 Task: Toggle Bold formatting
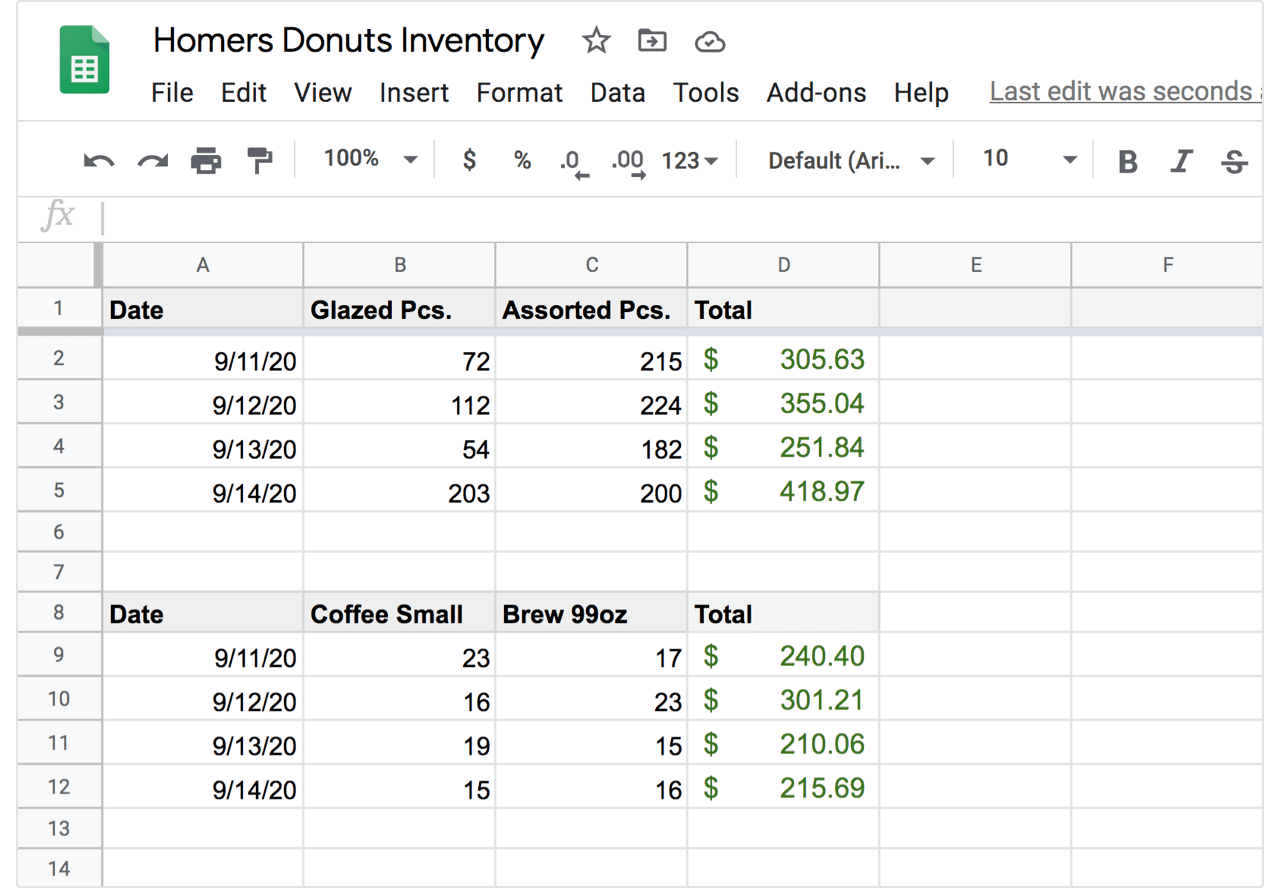coord(1128,161)
